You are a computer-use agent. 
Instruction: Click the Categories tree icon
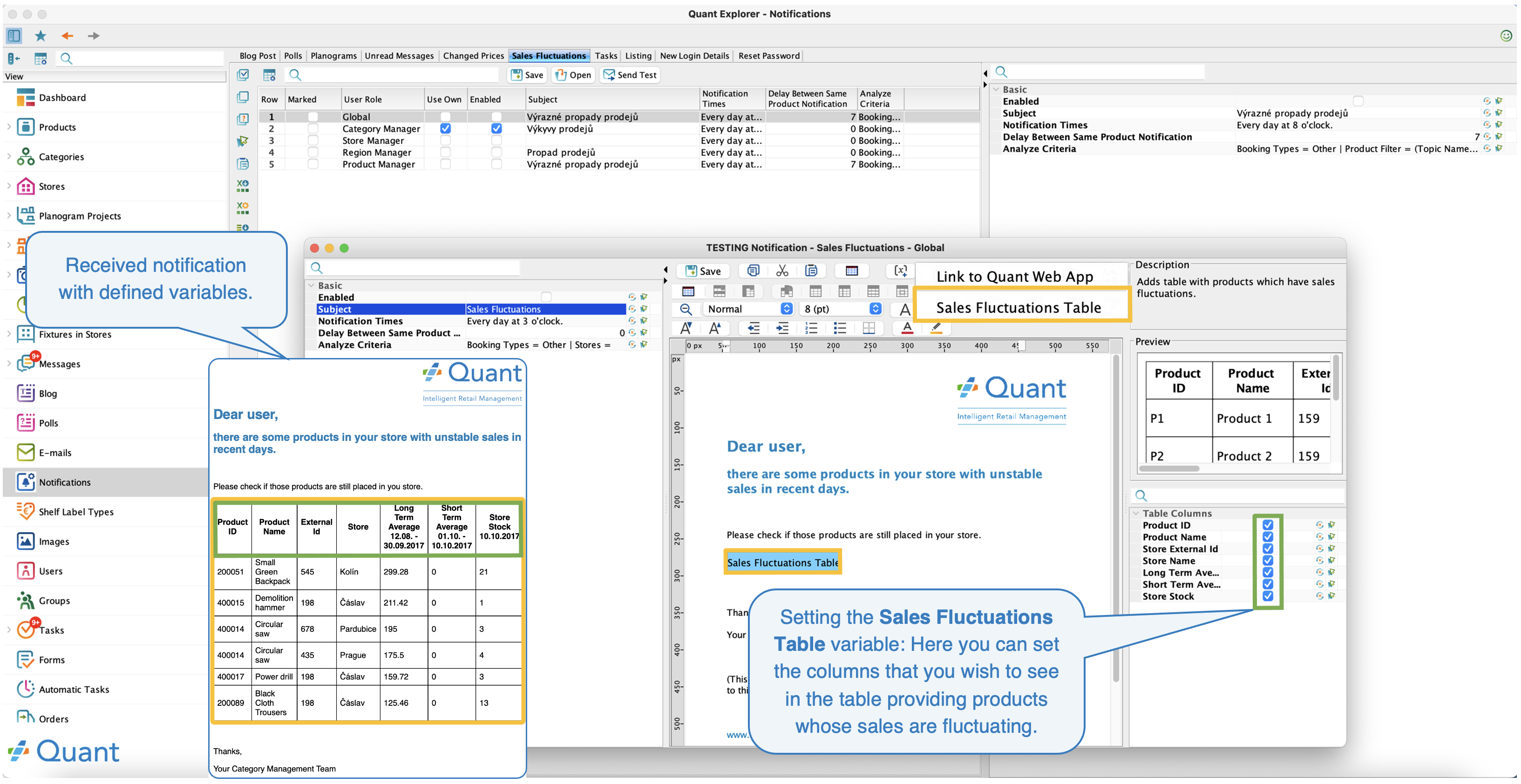pos(26,157)
